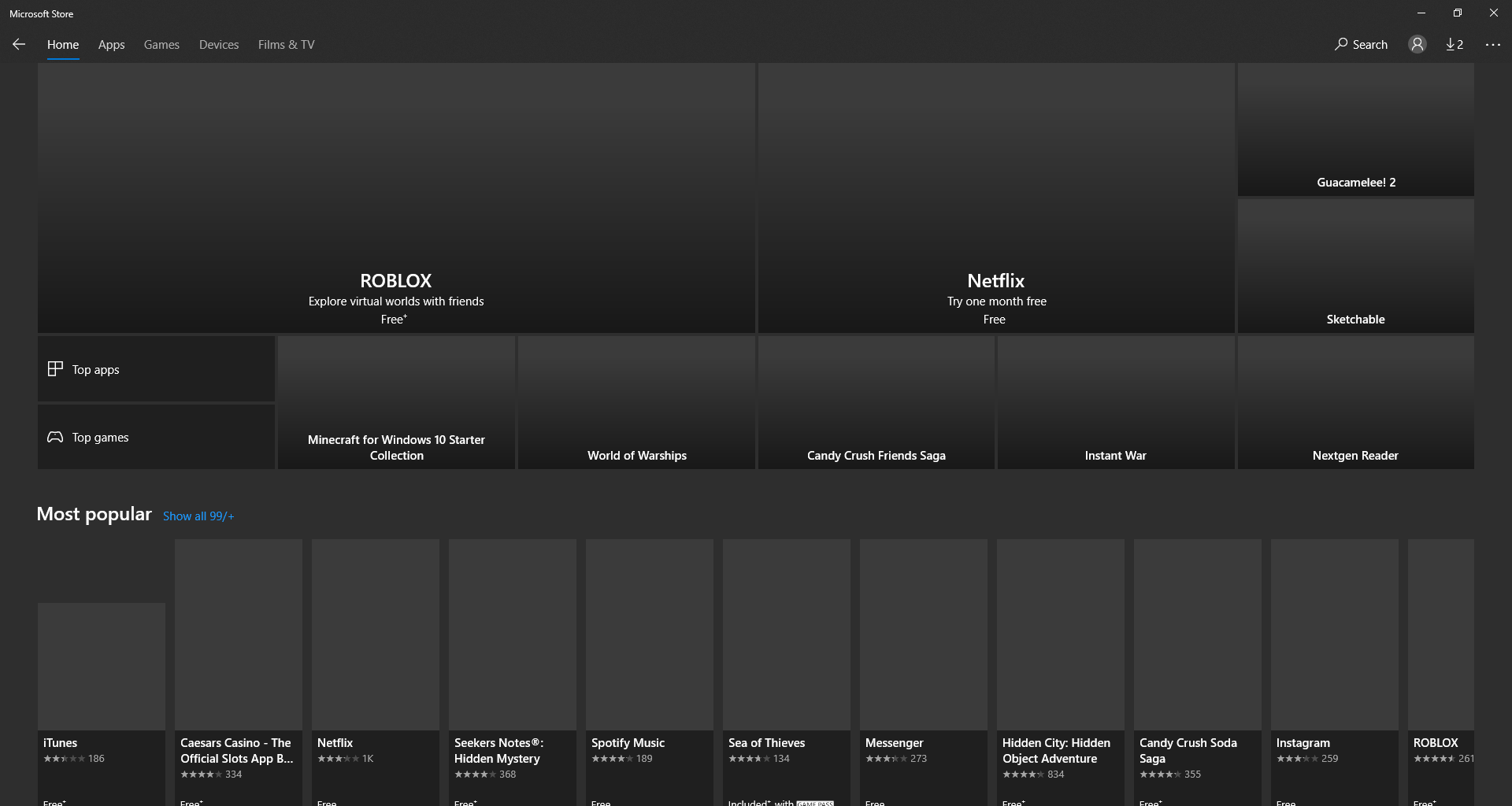Click the iTunes rating count 186
1512x806 pixels.
tap(96, 759)
